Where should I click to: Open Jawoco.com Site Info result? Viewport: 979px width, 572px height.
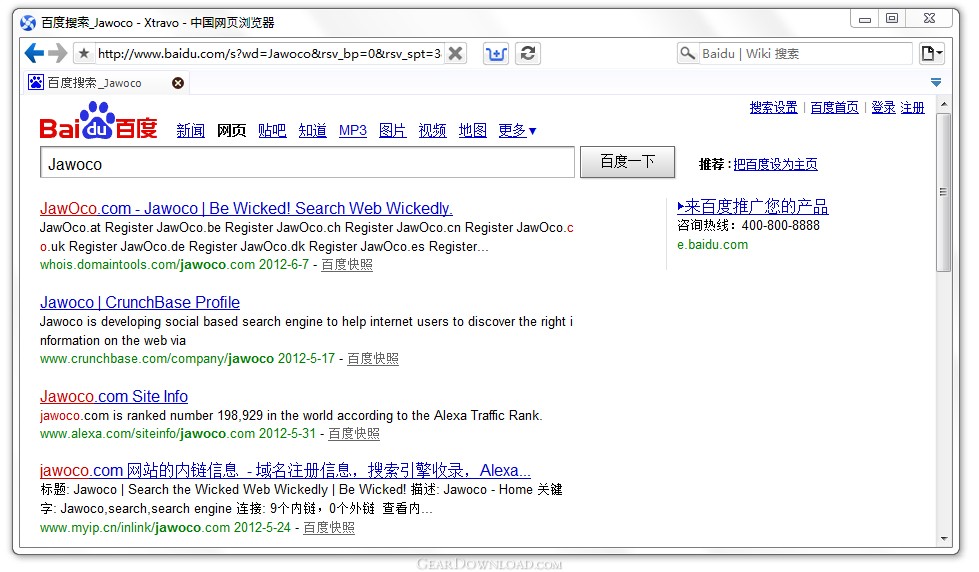(x=114, y=397)
